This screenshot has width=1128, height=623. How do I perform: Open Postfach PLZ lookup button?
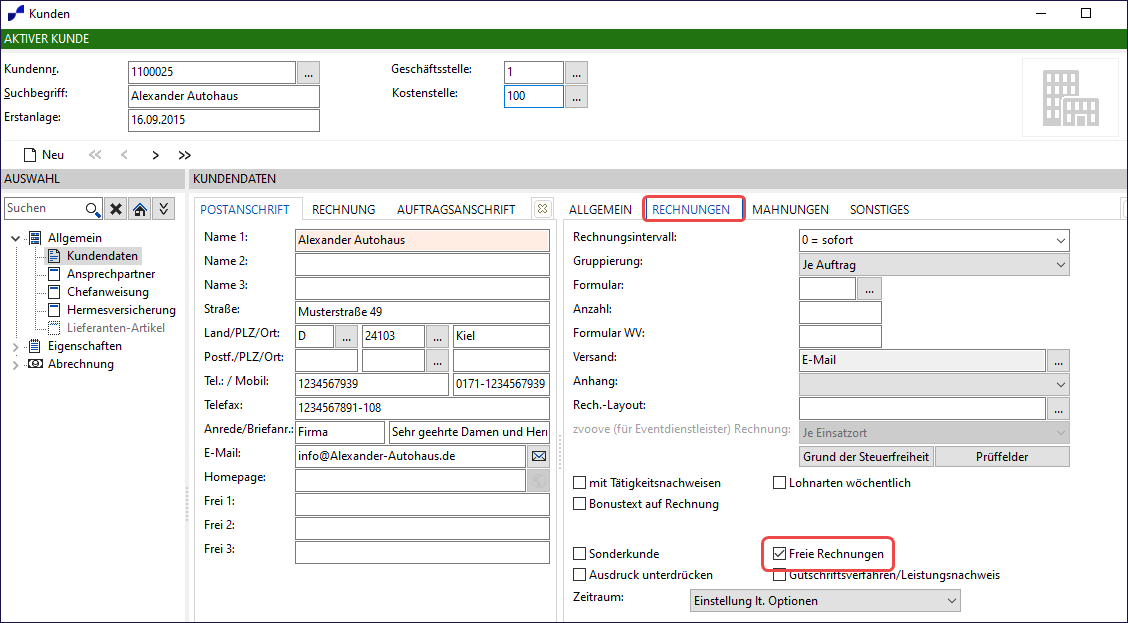click(x=437, y=360)
